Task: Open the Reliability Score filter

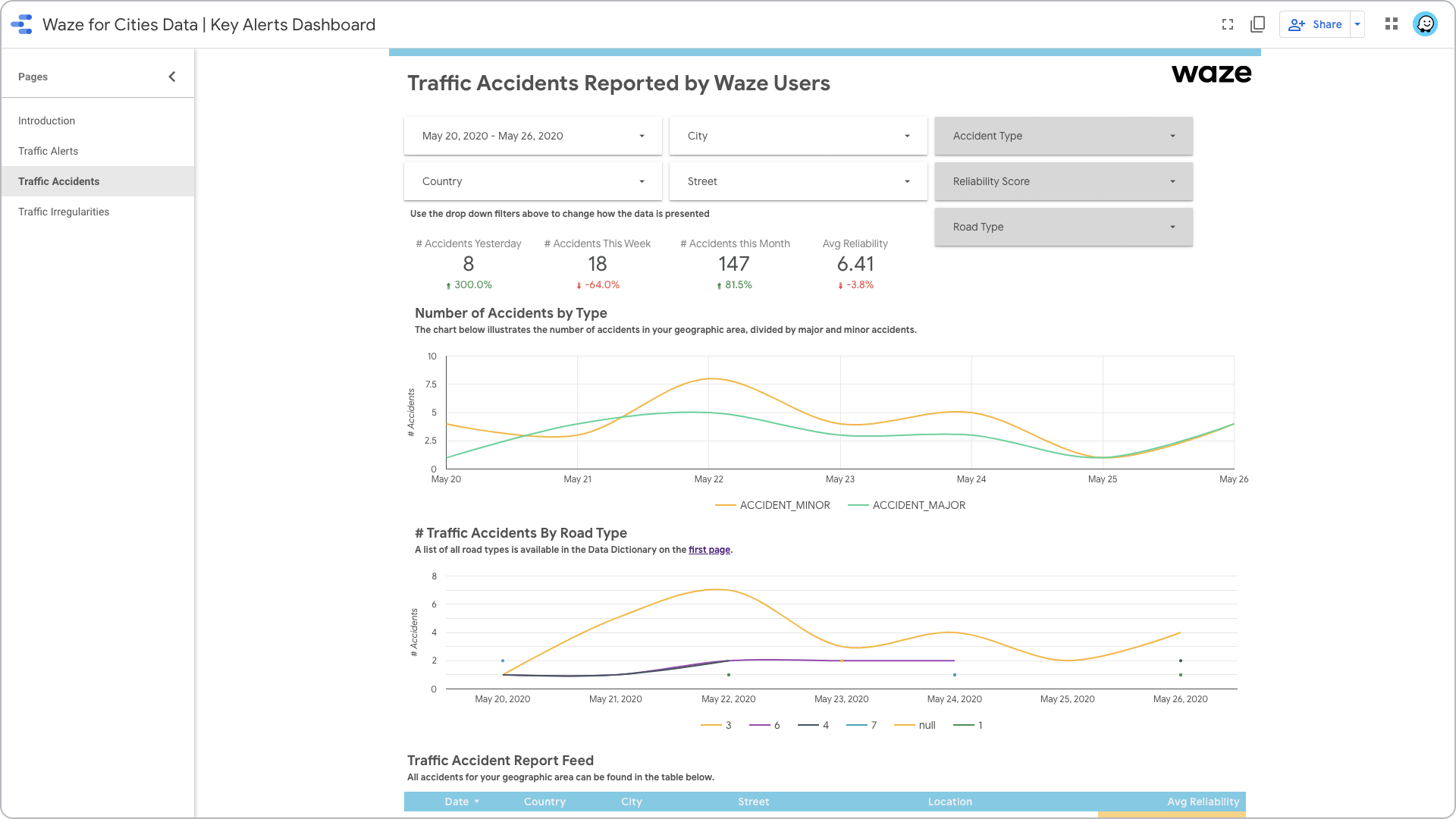Action: point(1064,181)
